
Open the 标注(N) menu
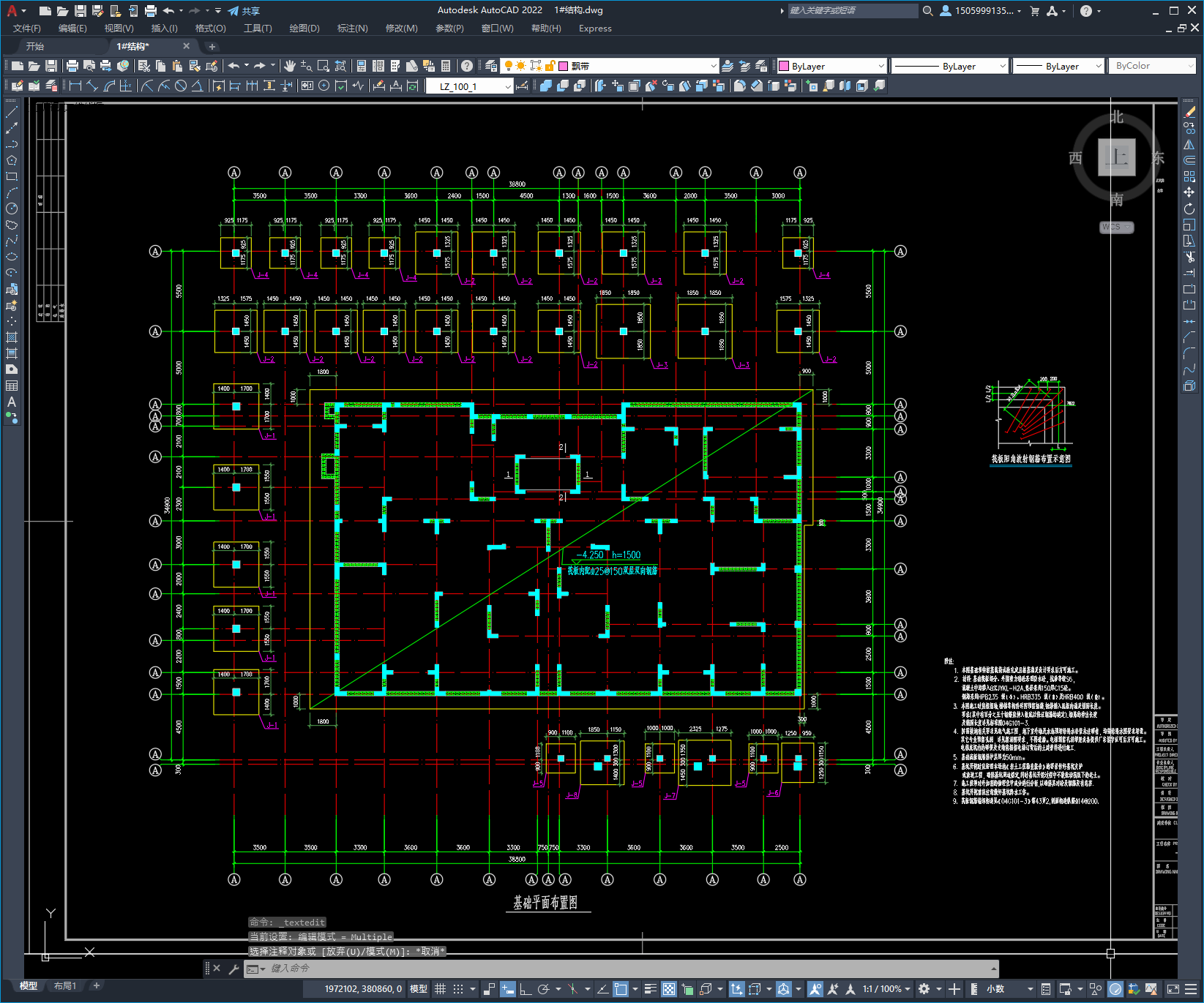click(x=352, y=29)
